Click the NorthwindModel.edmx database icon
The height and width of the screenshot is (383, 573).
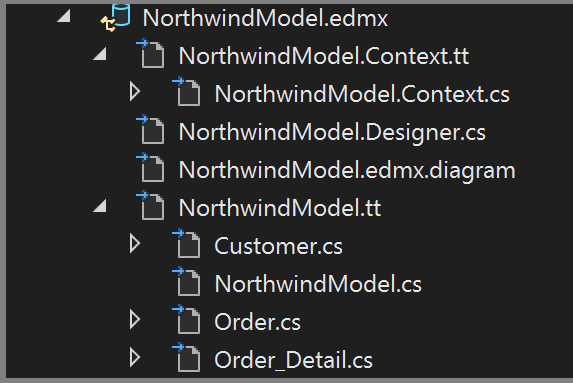[116, 18]
